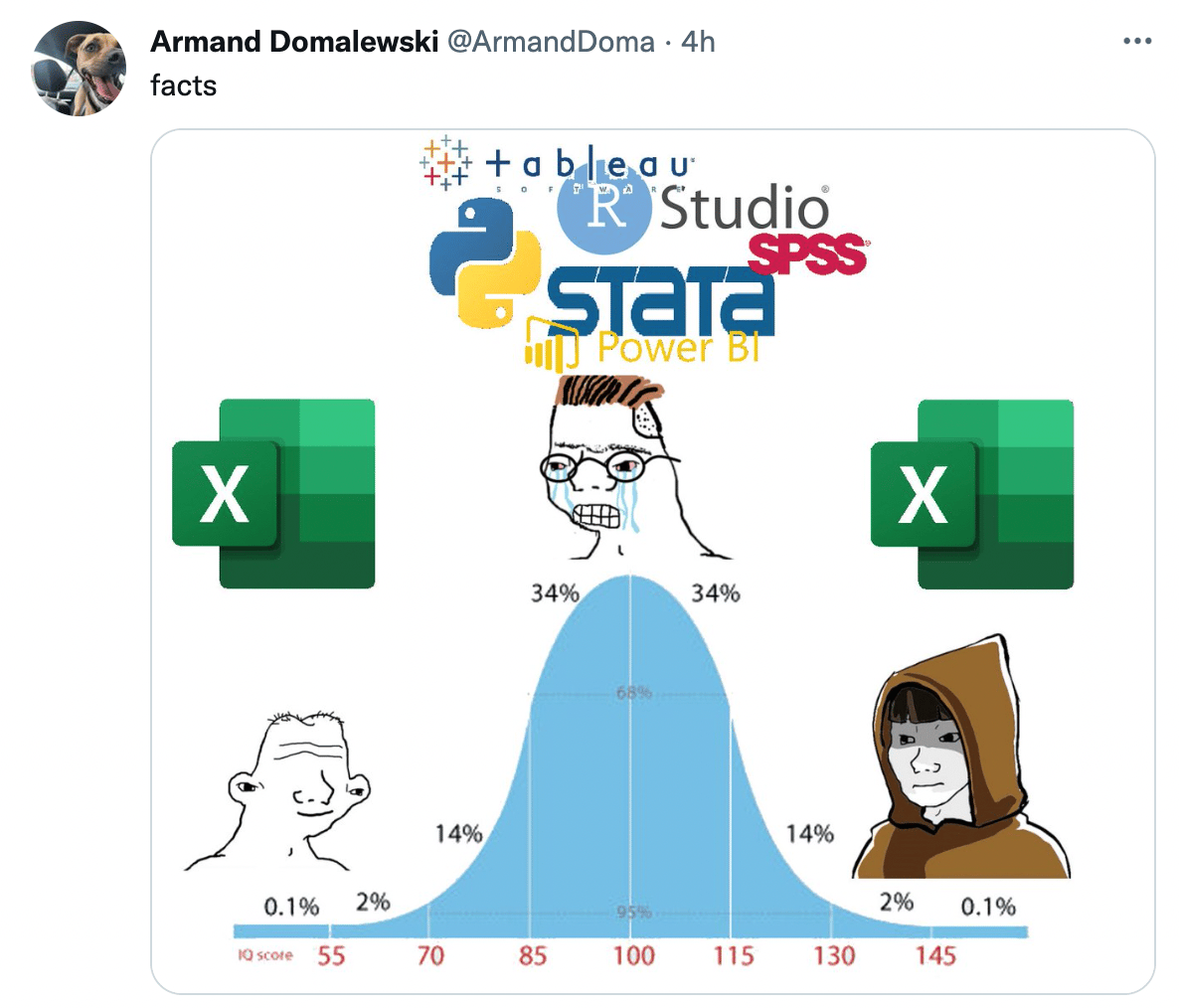Click the RStudio logo in the image

tap(693, 209)
